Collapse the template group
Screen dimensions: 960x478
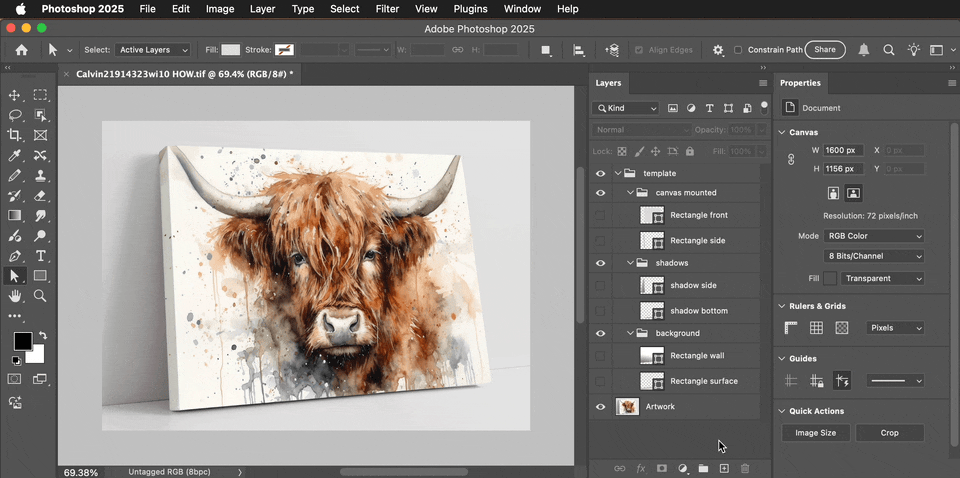618,173
